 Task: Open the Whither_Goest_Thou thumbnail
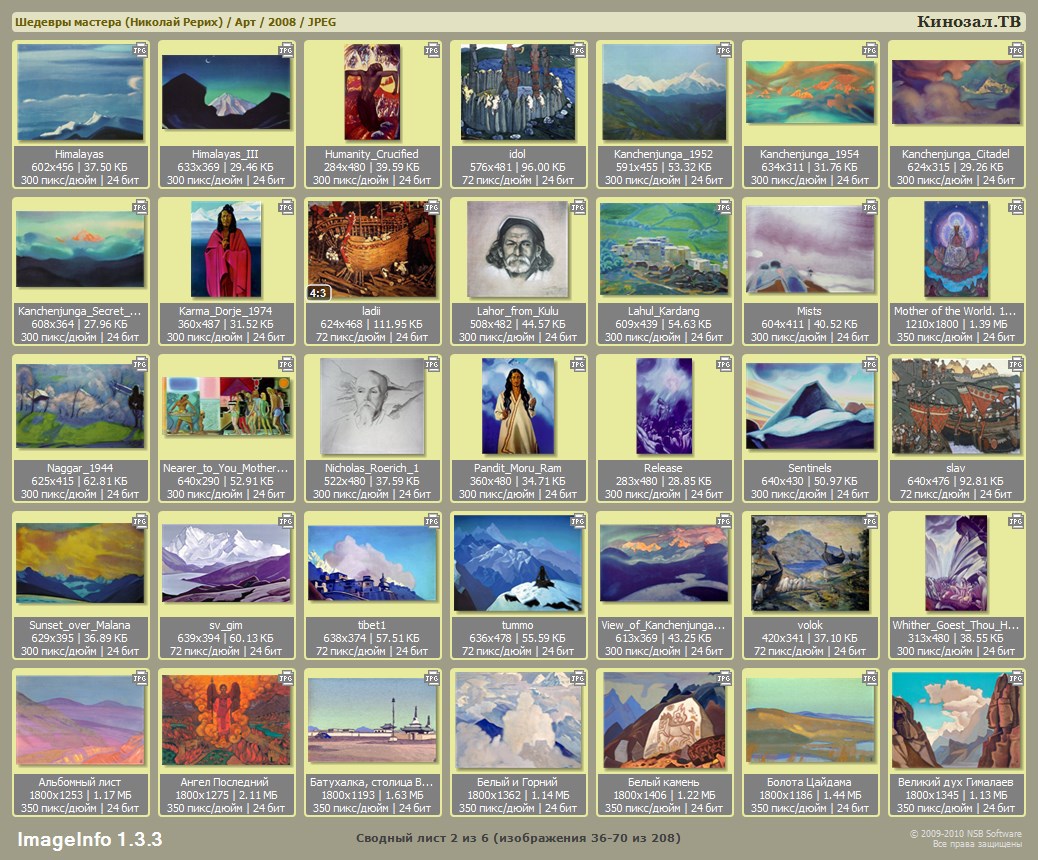coord(956,563)
